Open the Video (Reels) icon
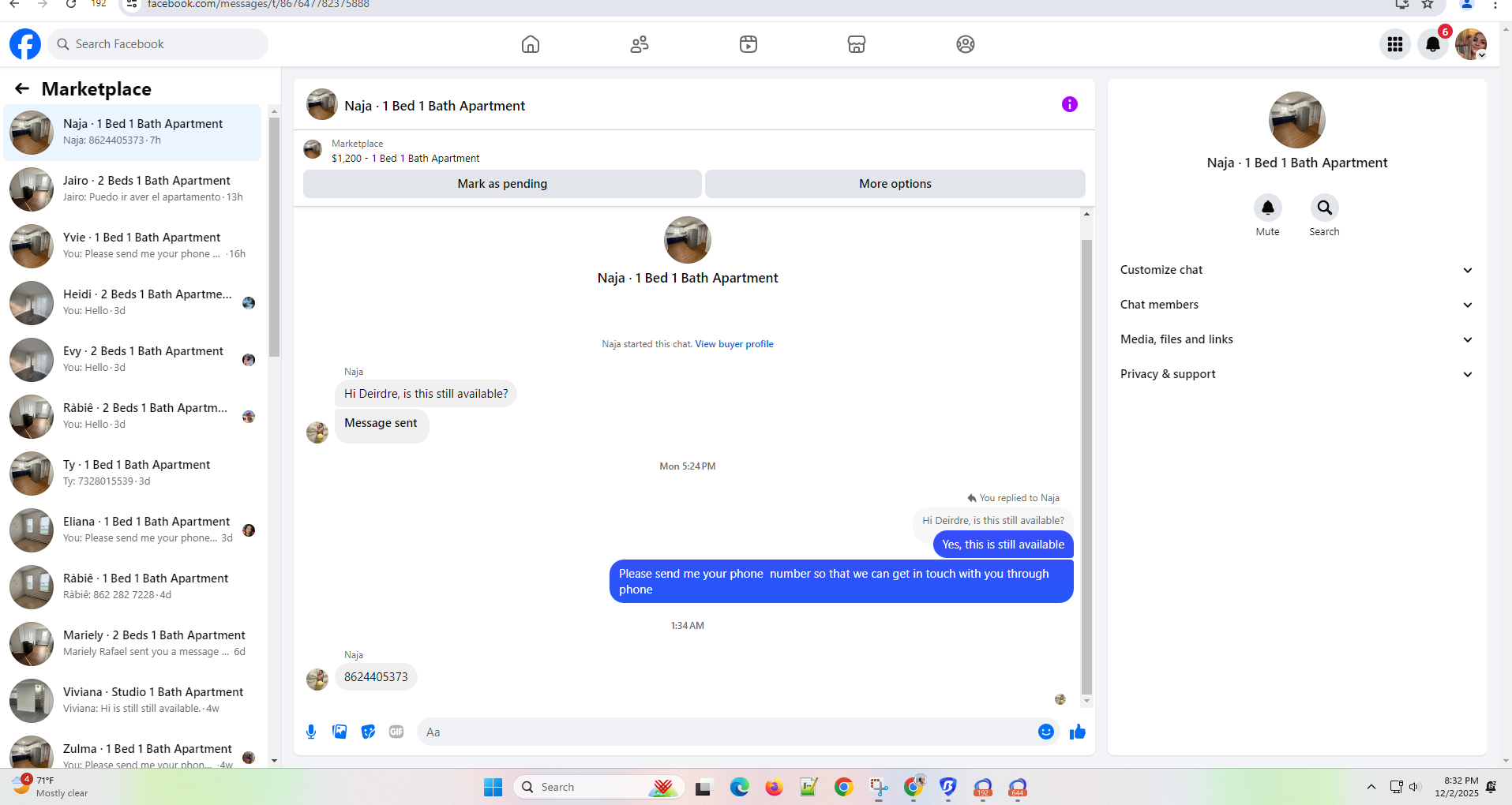The height and width of the screenshot is (805, 1512). pyautogui.click(x=748, y=44)
